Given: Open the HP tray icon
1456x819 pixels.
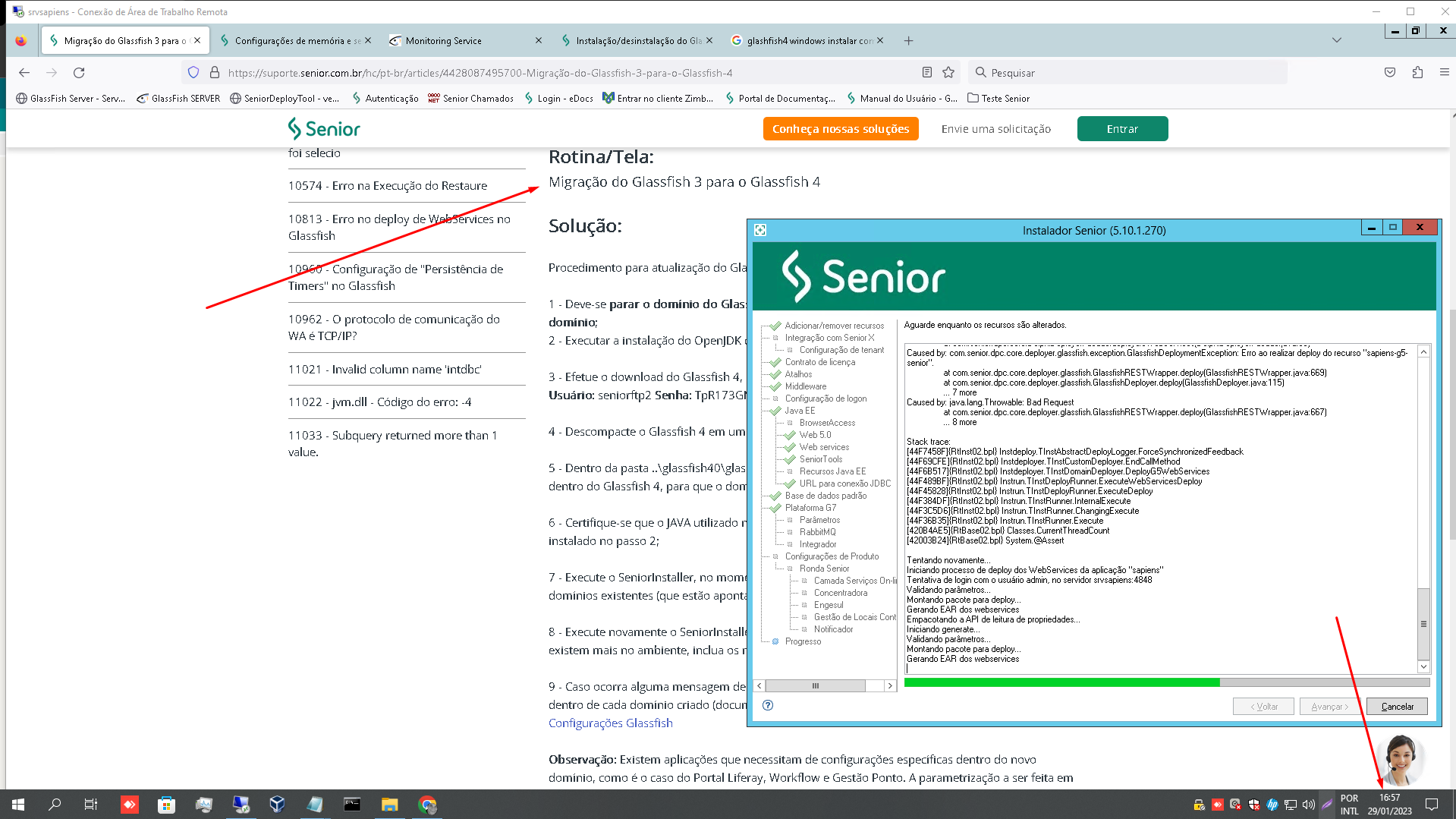Looking at the screenshot, I should 1272,805.
